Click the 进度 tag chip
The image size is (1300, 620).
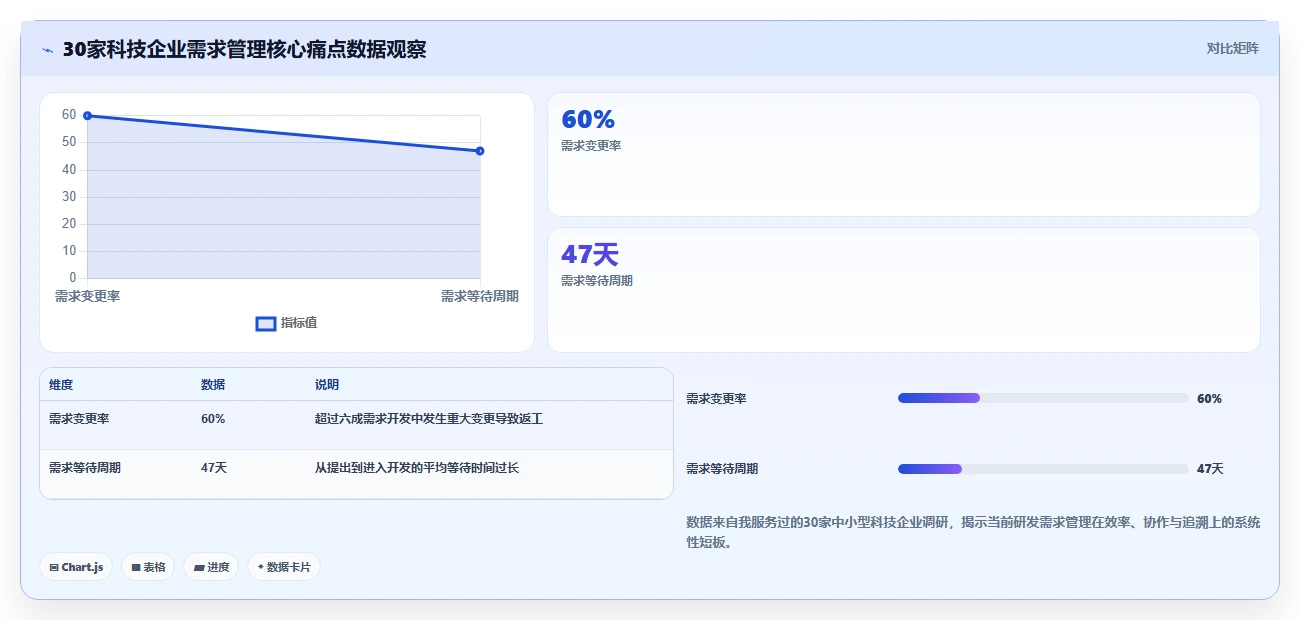tap(211, 567)
